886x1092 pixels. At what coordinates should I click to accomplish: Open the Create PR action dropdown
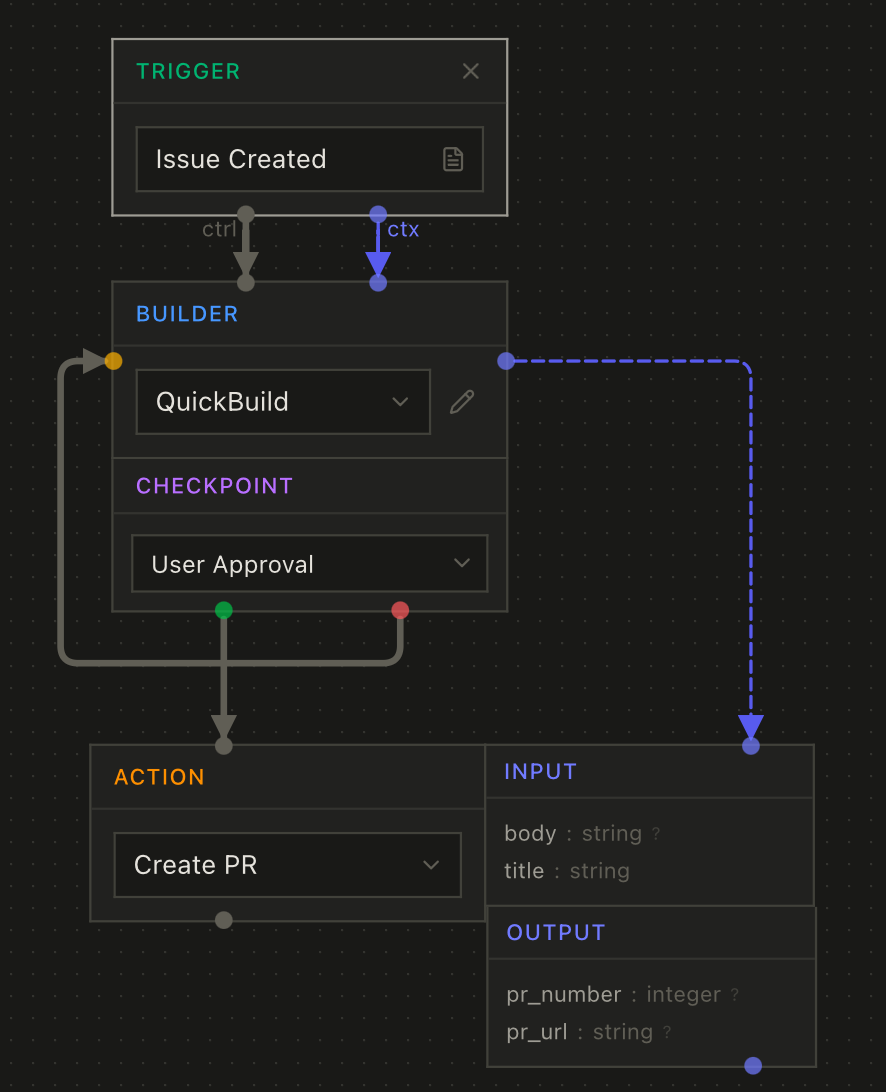tap(288, 865)
